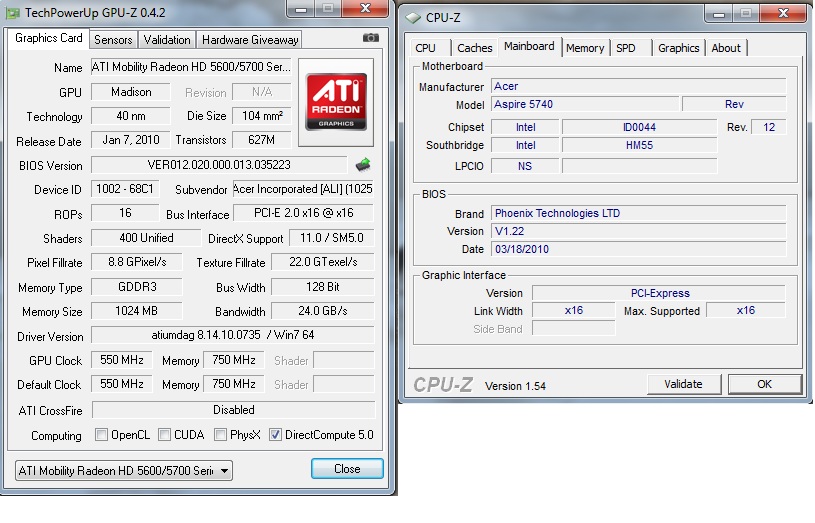815x523 pixels.
Task: Click the LPCIO NS value
Action: point(525,166)
